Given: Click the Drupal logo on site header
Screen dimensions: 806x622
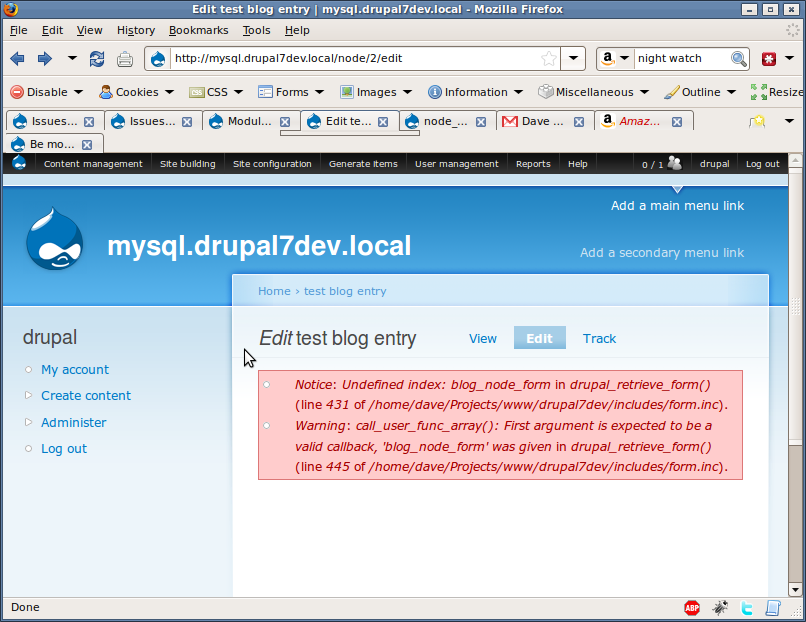Looking at the screenshot, I should (55, 239).
